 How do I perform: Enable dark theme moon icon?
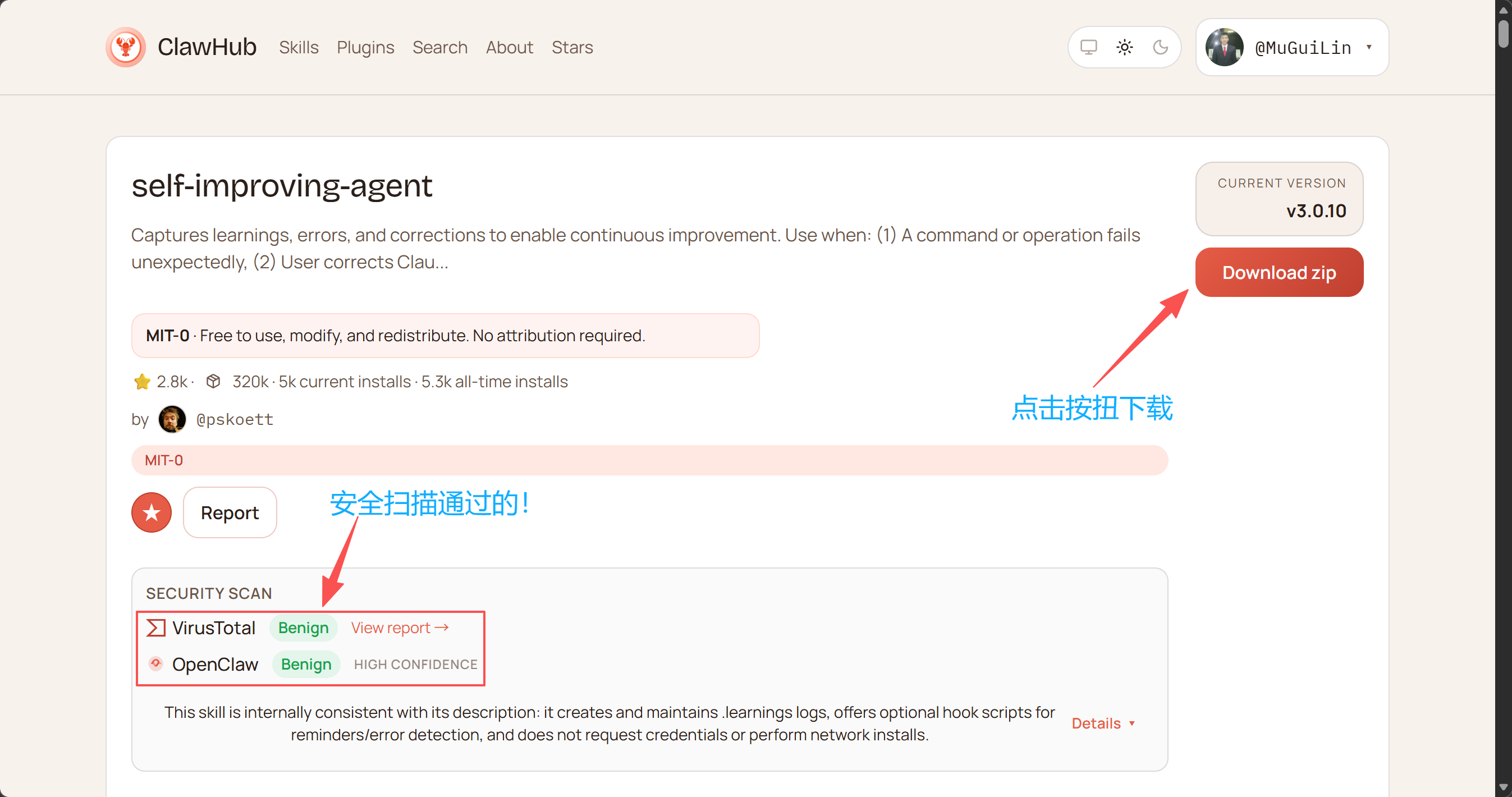(x=1160, y=47)
